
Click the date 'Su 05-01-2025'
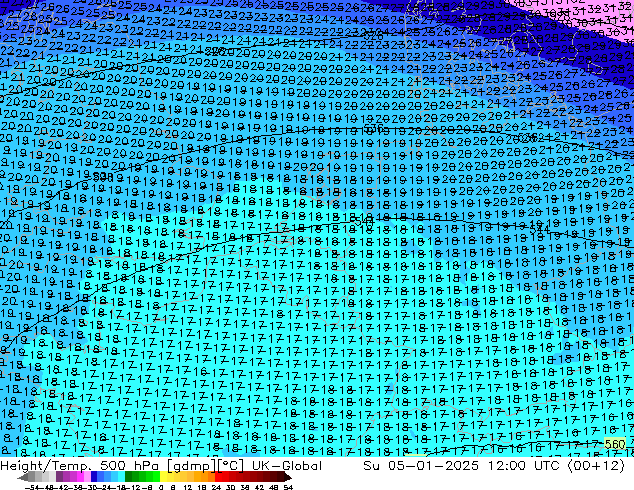[x=421, y=466]
